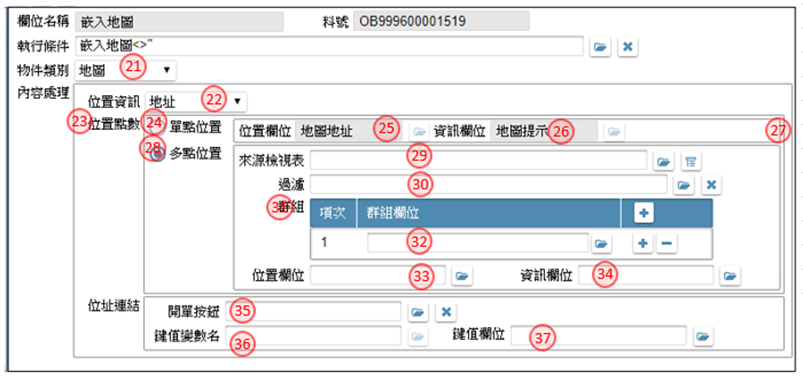This screenshot has width=803, height=379.
Task: Click folder icon beside 鍵值變數名 field
Action: (x=418, y=336)
